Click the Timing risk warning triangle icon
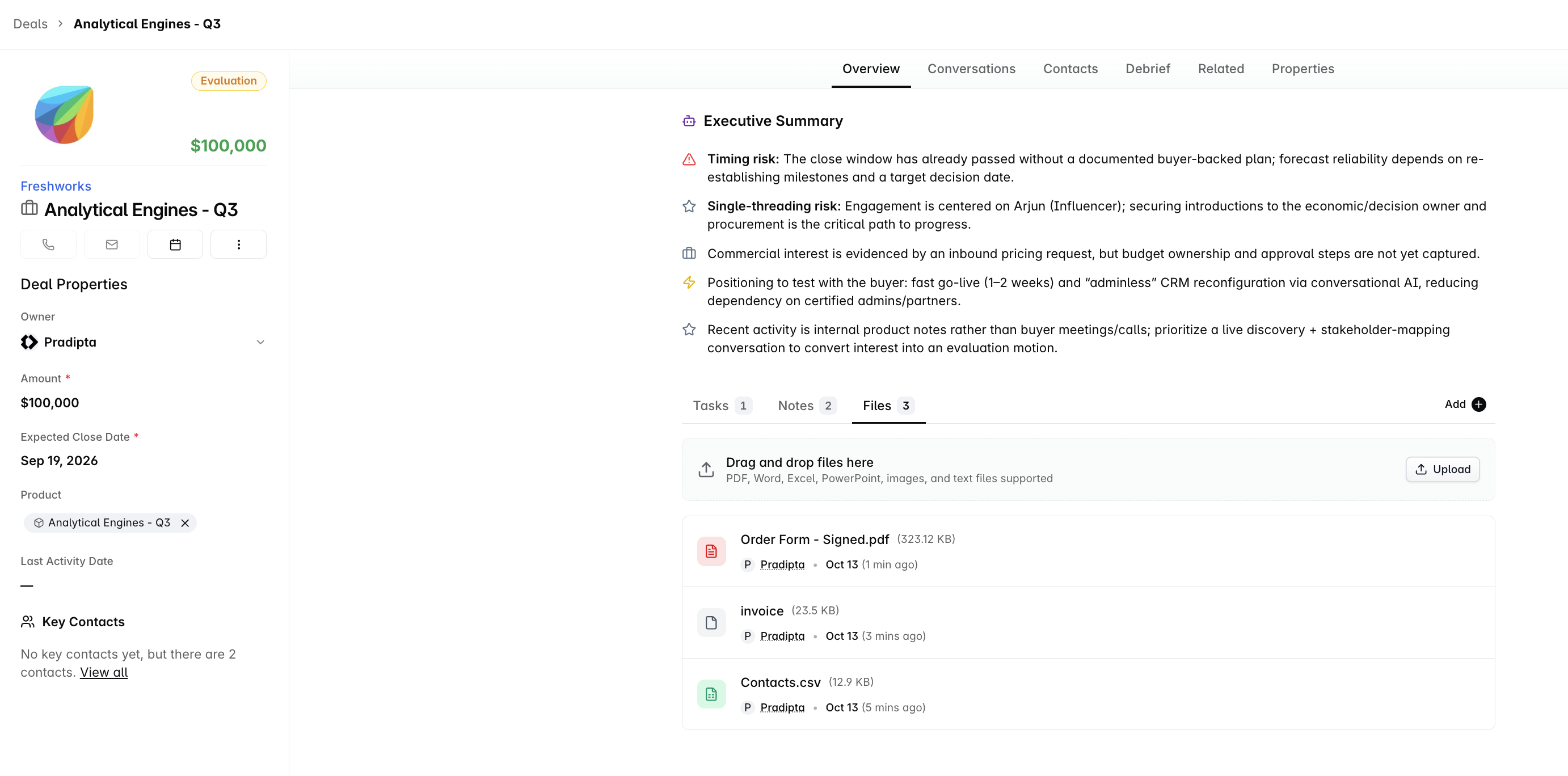The width and height of the screenshot is (1568, 776). tap(689, 159)
